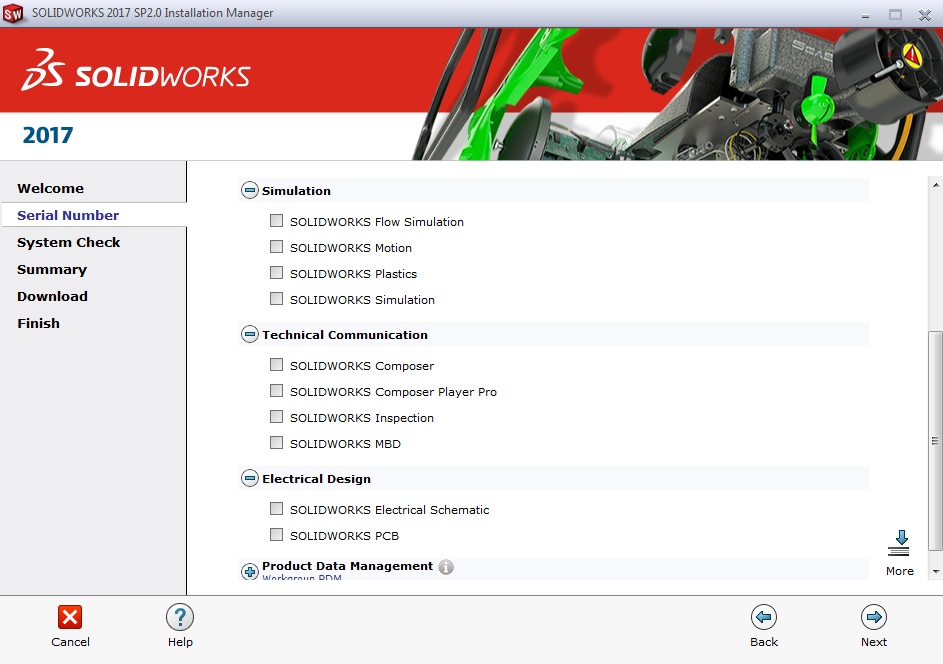
Task: Click the SOLIDWORKS Inspection label
Action: pyautogui.click(x=361, y=417)
